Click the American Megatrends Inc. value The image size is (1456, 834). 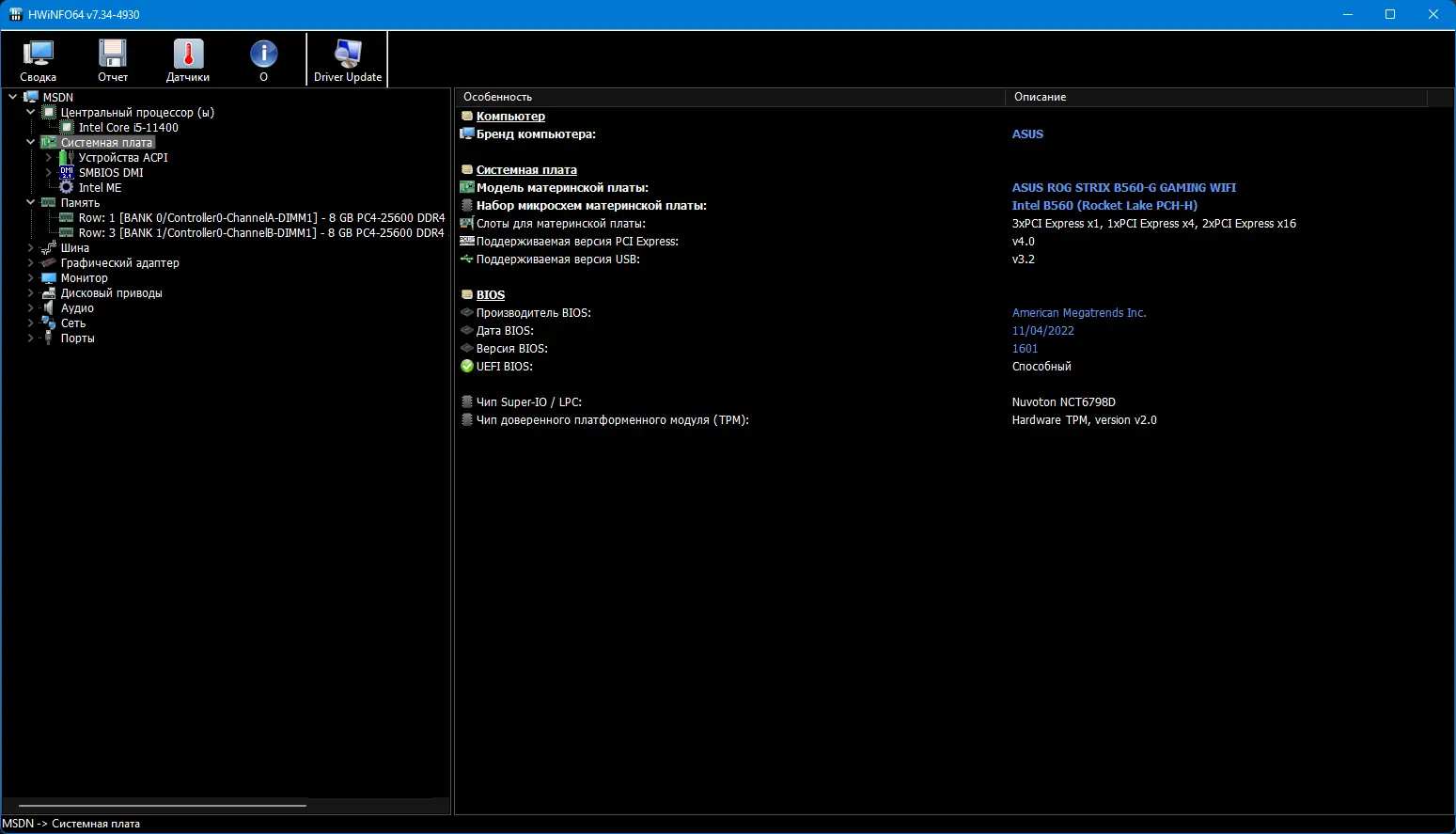point(1079,312)
